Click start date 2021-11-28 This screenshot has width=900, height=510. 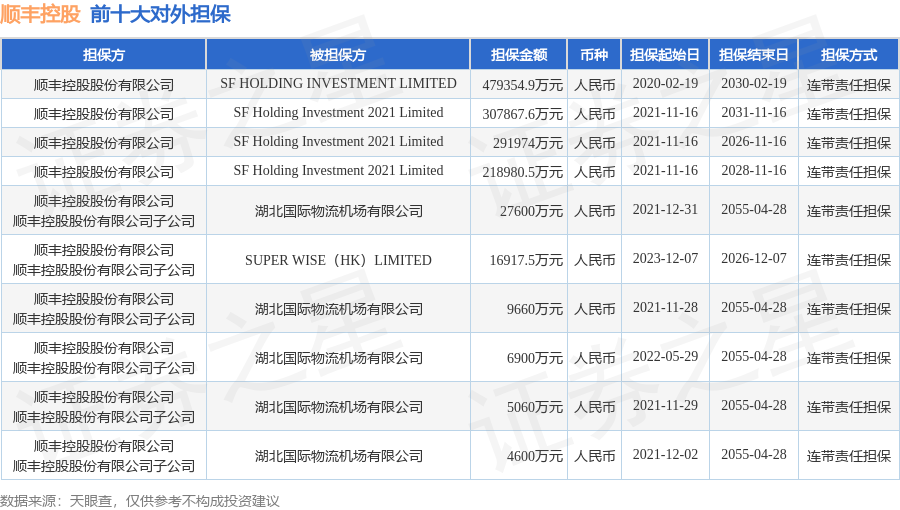tap(665, 308)
